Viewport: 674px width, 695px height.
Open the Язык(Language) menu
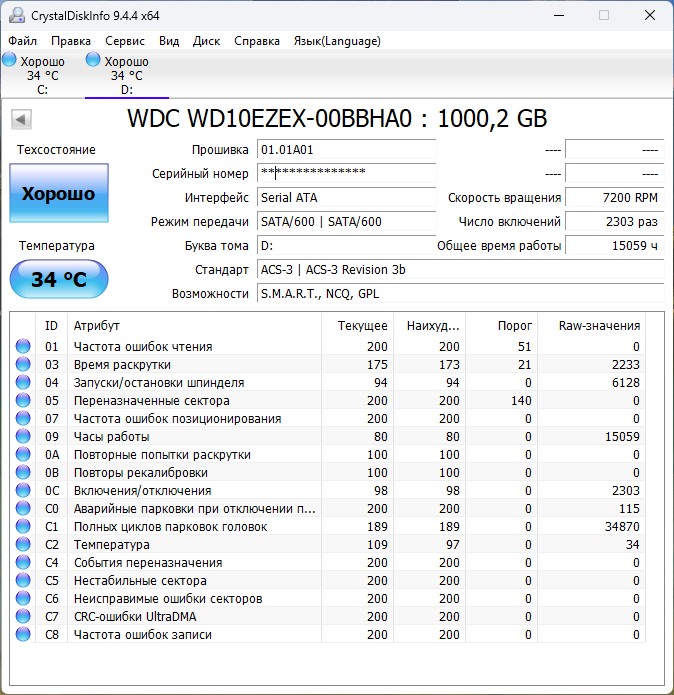[337, 41]
